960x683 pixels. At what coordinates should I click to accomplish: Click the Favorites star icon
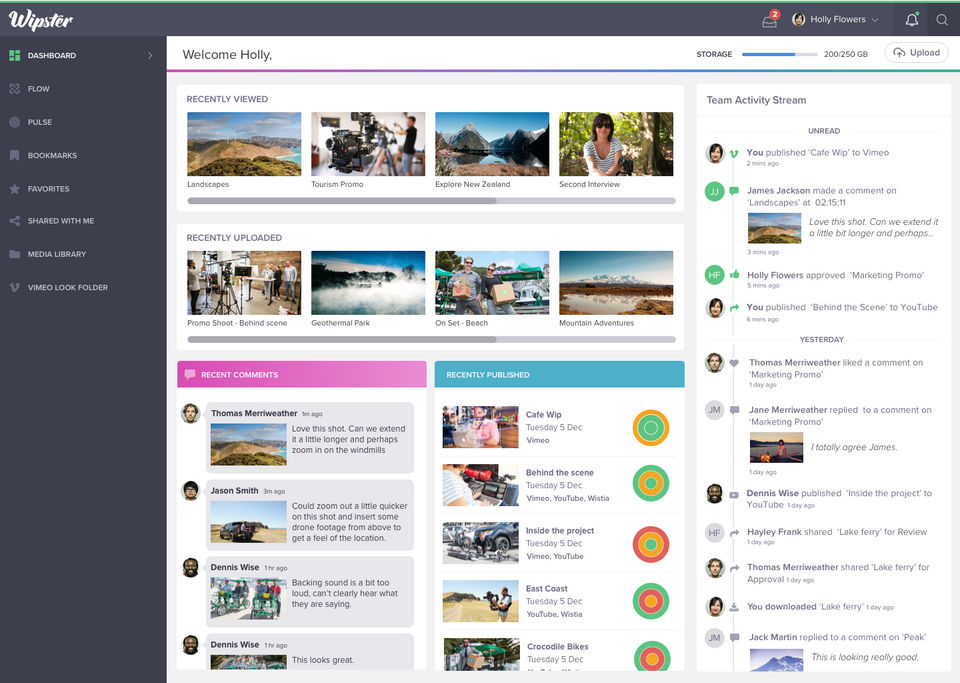pyautogui.click(x=15, y=189)
